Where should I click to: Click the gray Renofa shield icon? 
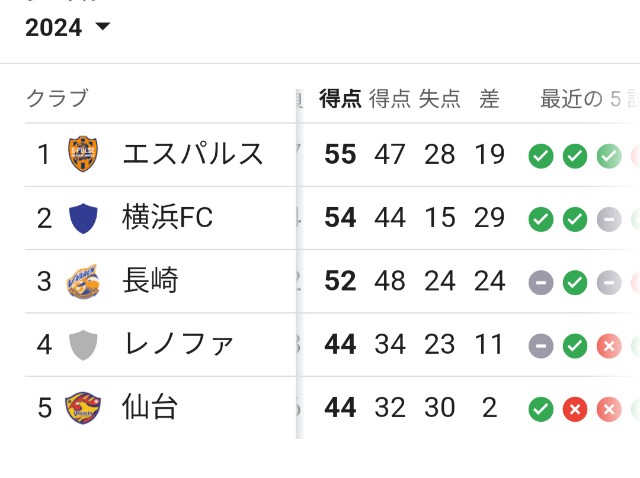tap(83, 345)
